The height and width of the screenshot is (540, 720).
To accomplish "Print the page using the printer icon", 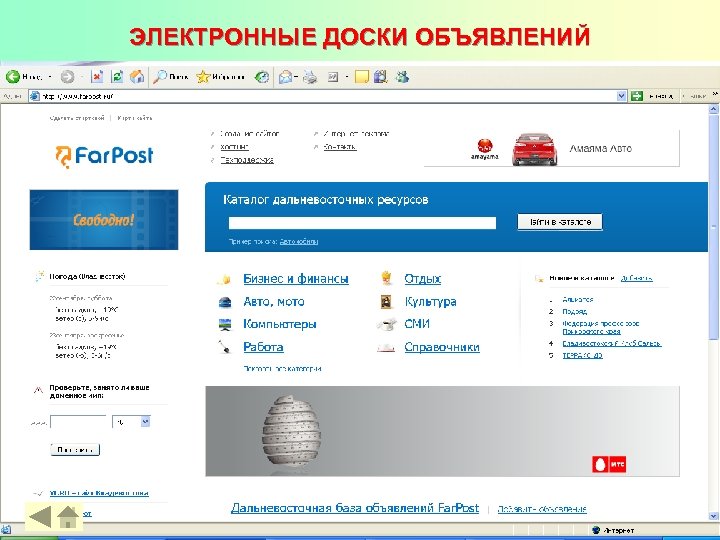I will click(310, 77).
